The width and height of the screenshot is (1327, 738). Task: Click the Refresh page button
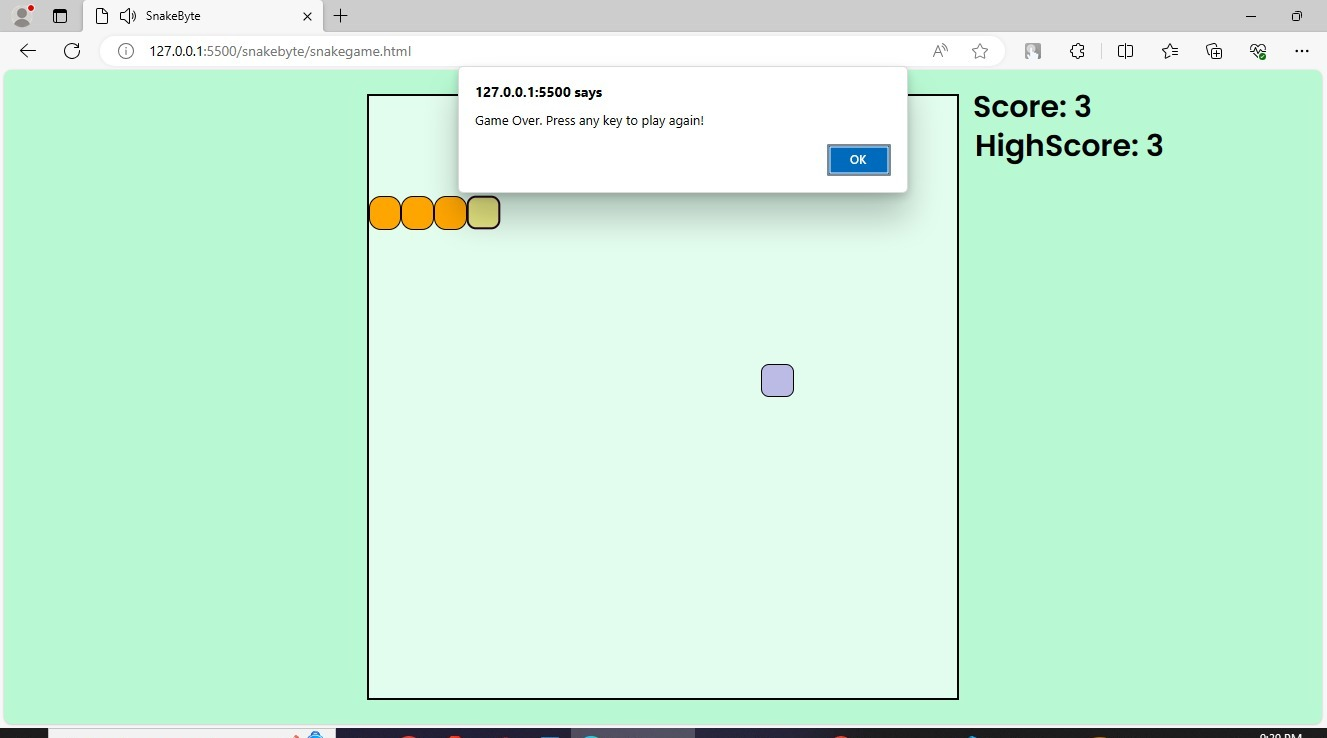coord(71,51)
